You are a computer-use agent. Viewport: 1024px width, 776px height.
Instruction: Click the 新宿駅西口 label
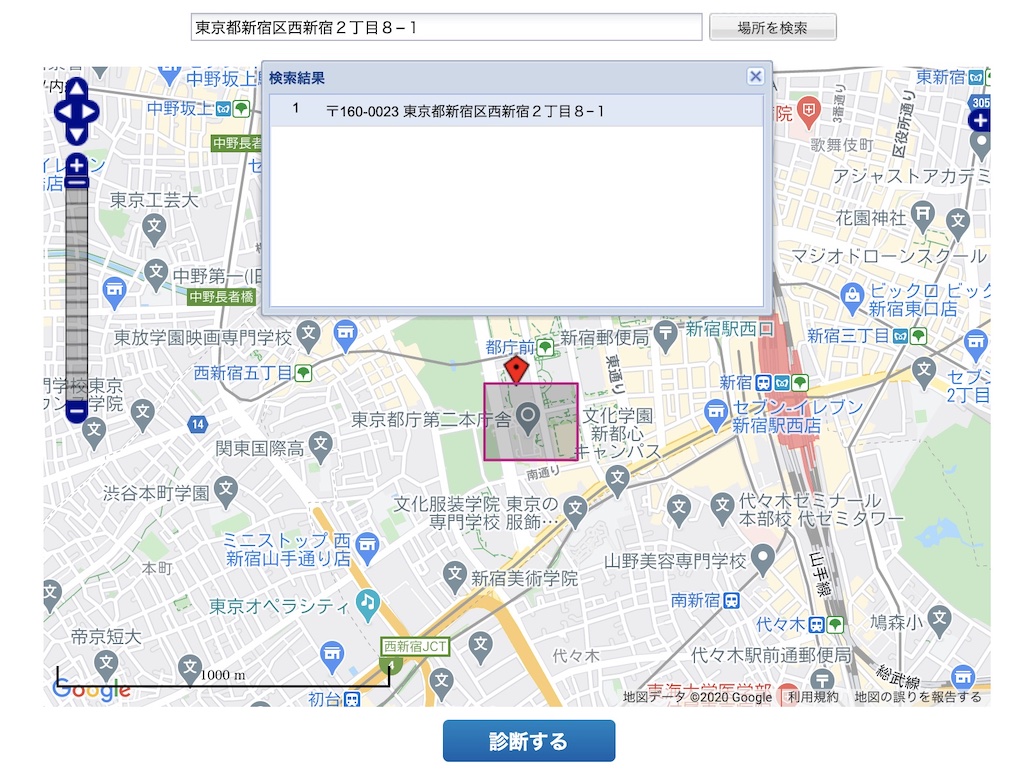click(729, 329)
